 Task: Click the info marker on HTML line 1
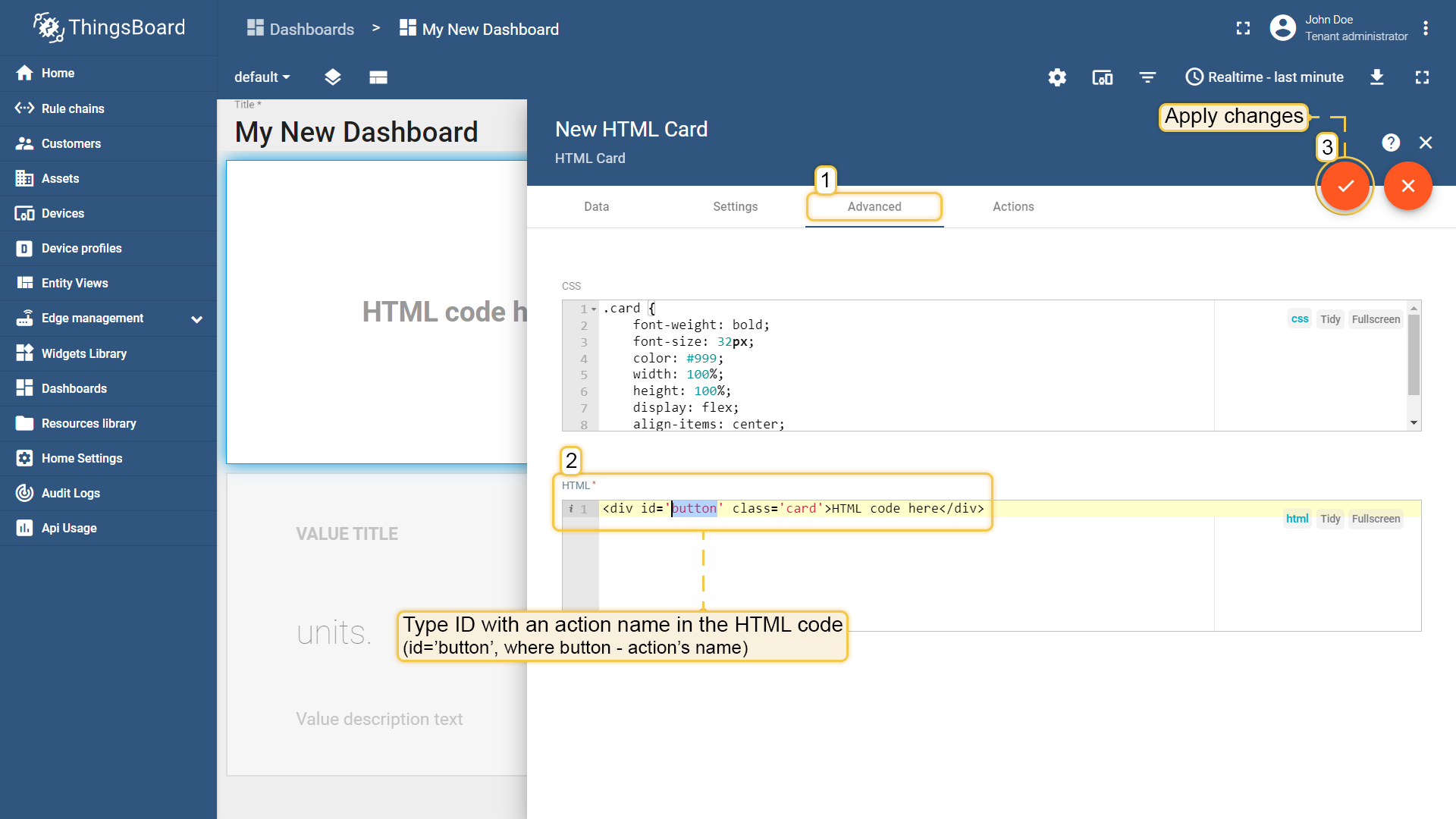tap(571, 509)
